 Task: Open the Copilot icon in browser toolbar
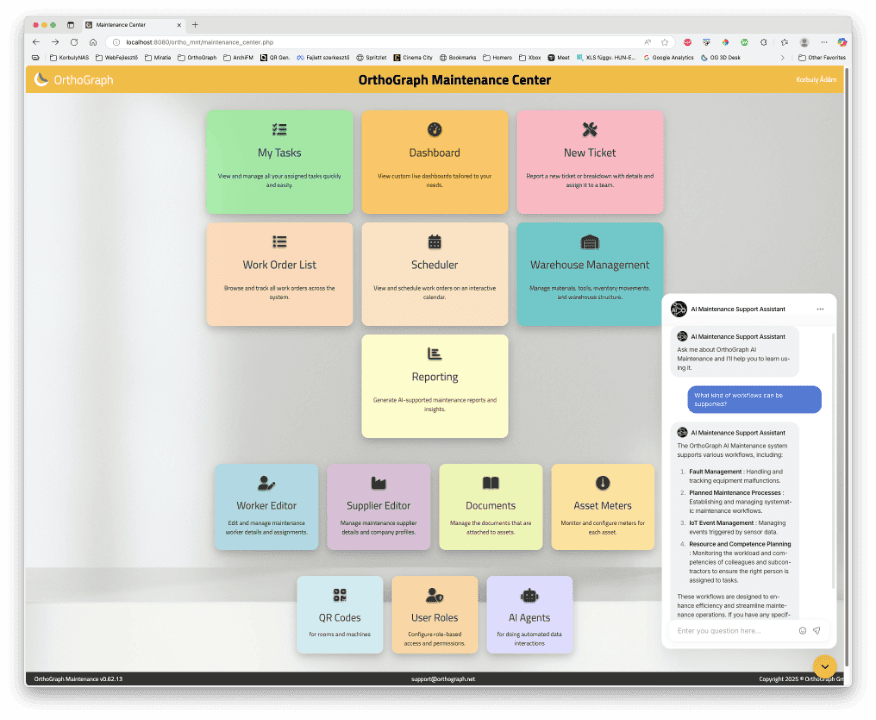pos(842,42)
